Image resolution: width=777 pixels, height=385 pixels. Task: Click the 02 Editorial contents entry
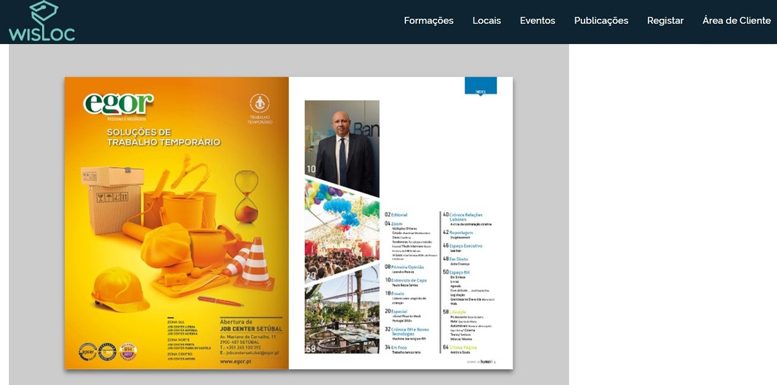coord(396,215)
